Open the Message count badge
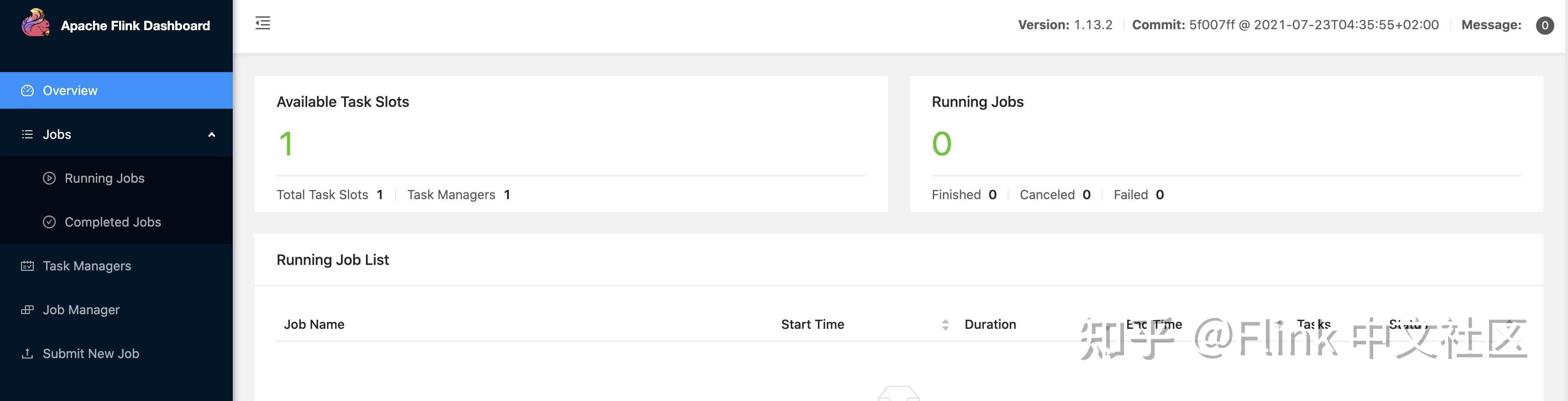The image size is (1568, 401). click(x=1544, y=26)
